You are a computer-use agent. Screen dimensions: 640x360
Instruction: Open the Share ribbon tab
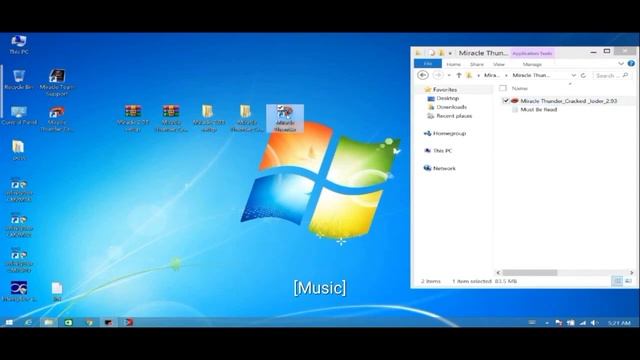[477, 64]
